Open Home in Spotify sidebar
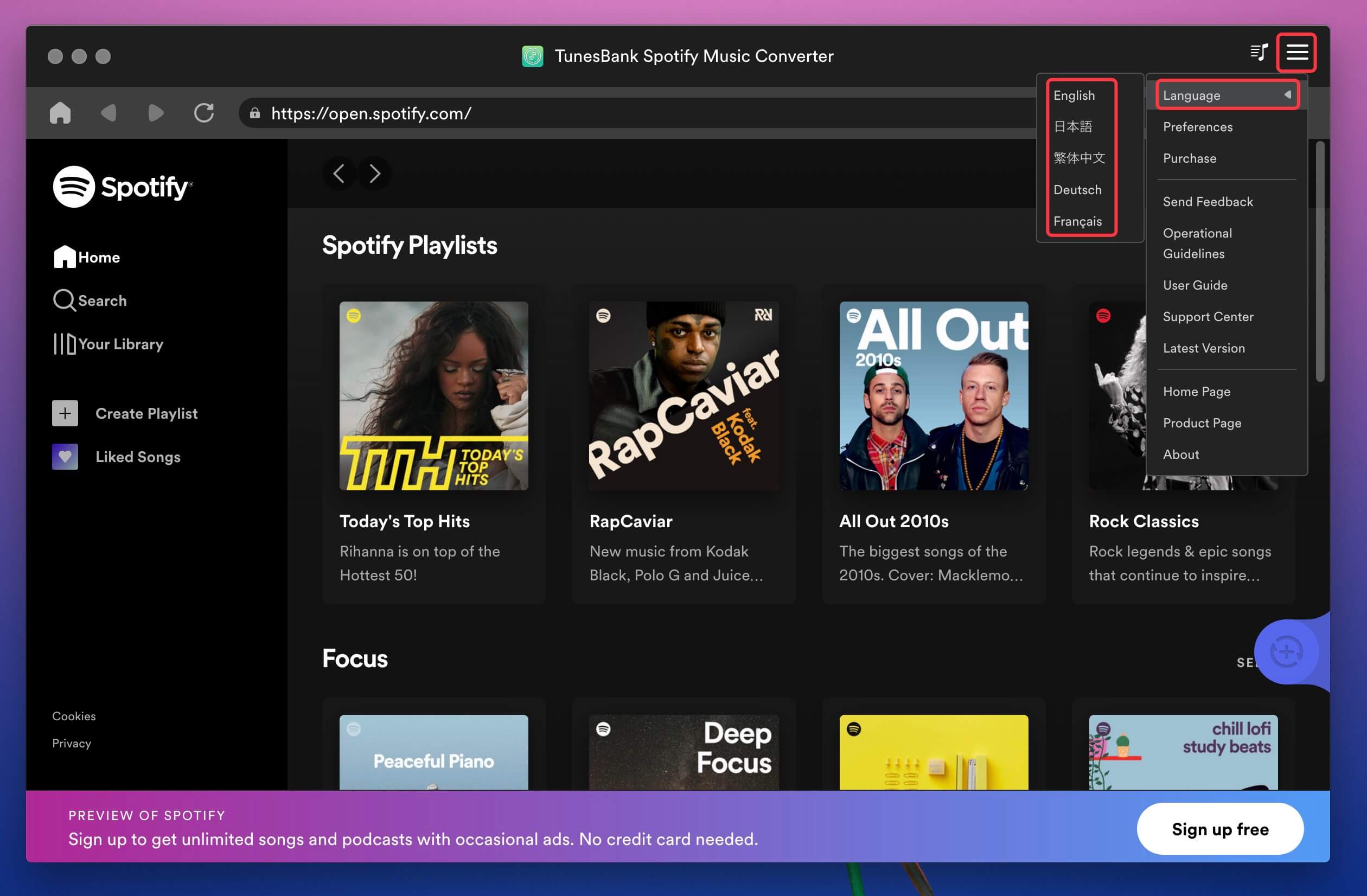1367x896 pixels. pyautogui.click(x=87, y=257)
